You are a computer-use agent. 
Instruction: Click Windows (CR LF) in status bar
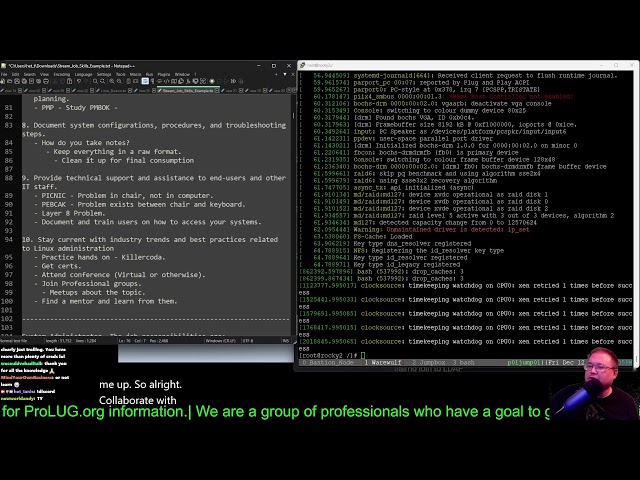click(220, 340)
